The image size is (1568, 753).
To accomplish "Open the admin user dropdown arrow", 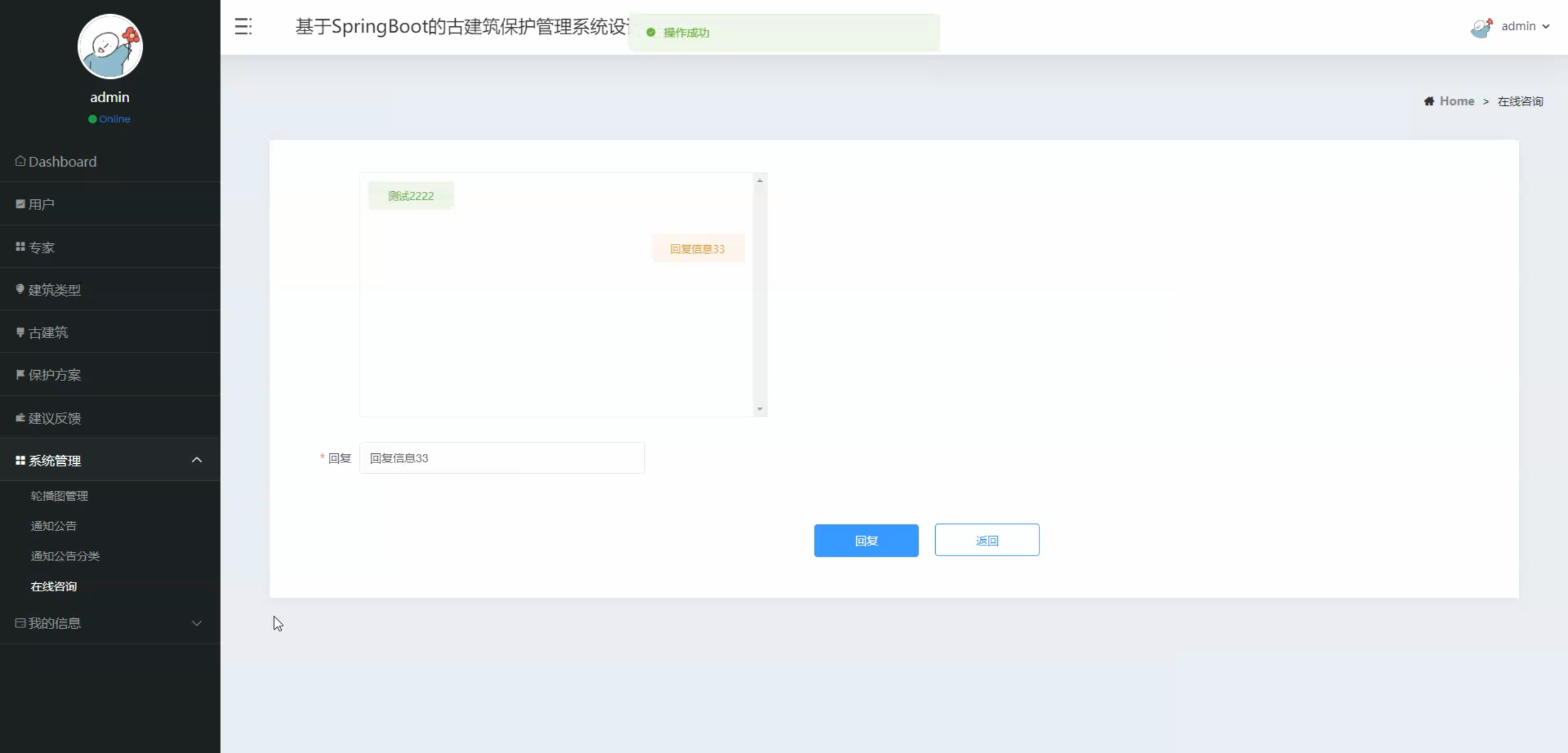I will [x=1546, y=26].
